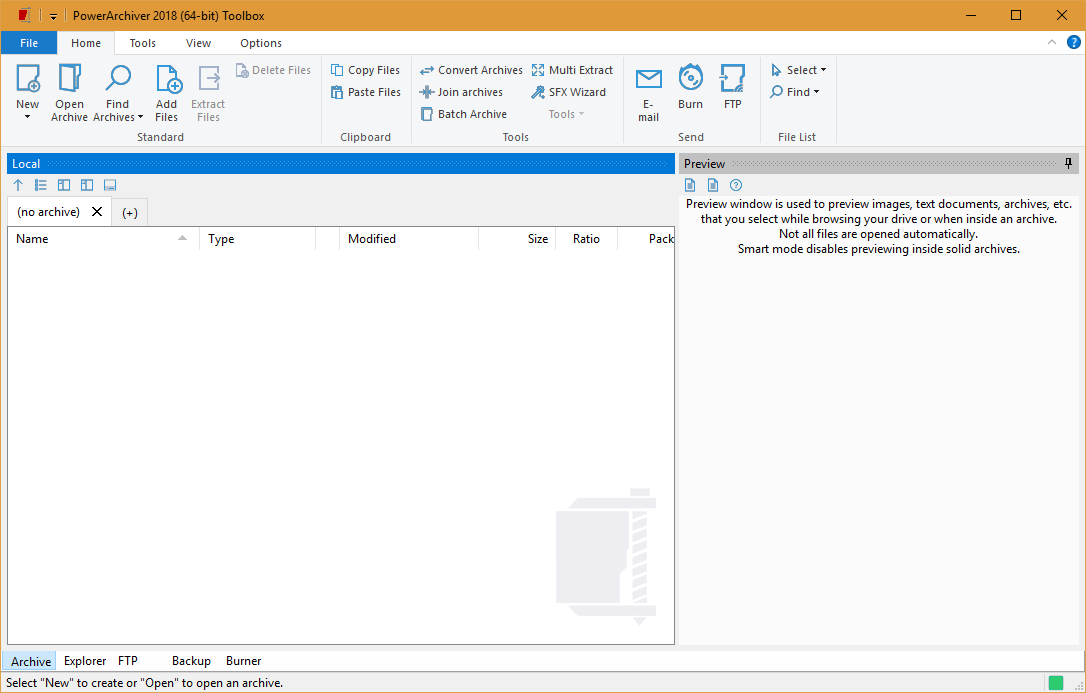Expand the Tools dropdown in ribbon
This screenshot has height=693, width=1086.
[x=567, y=114]
